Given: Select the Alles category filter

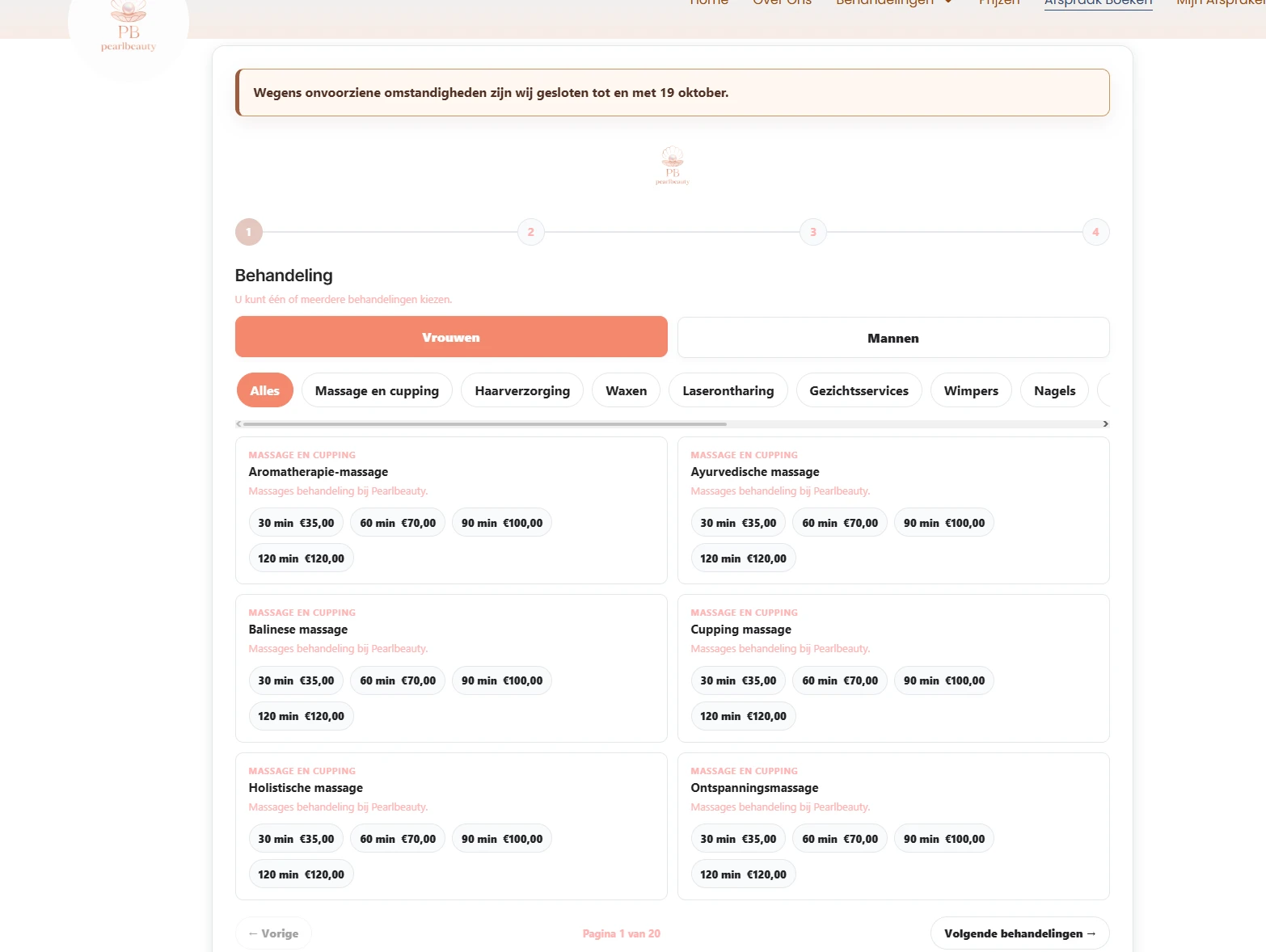Looking at the screenshot, I should 265,390.
